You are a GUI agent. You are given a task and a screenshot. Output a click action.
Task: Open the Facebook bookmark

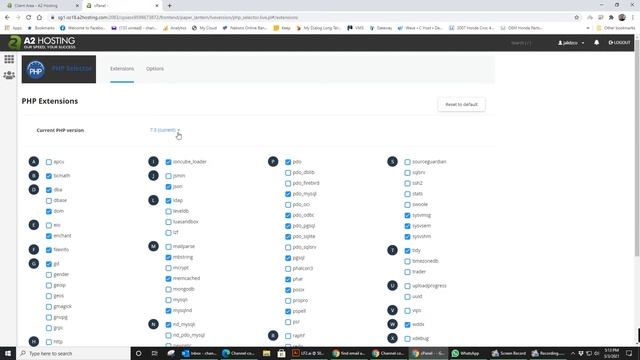click(x=82, y=28)
